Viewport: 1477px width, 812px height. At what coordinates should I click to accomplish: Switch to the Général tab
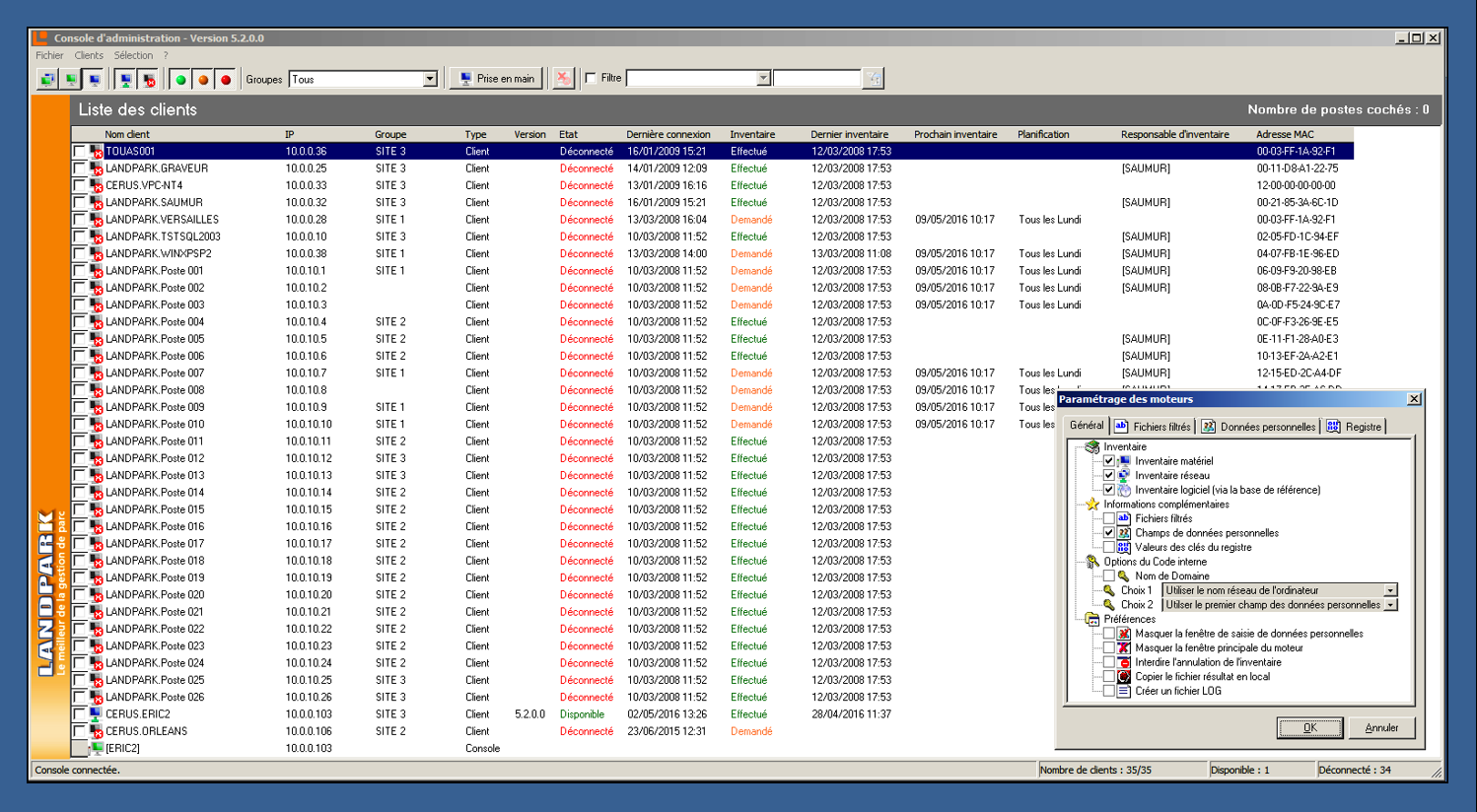coord(1087,426)
